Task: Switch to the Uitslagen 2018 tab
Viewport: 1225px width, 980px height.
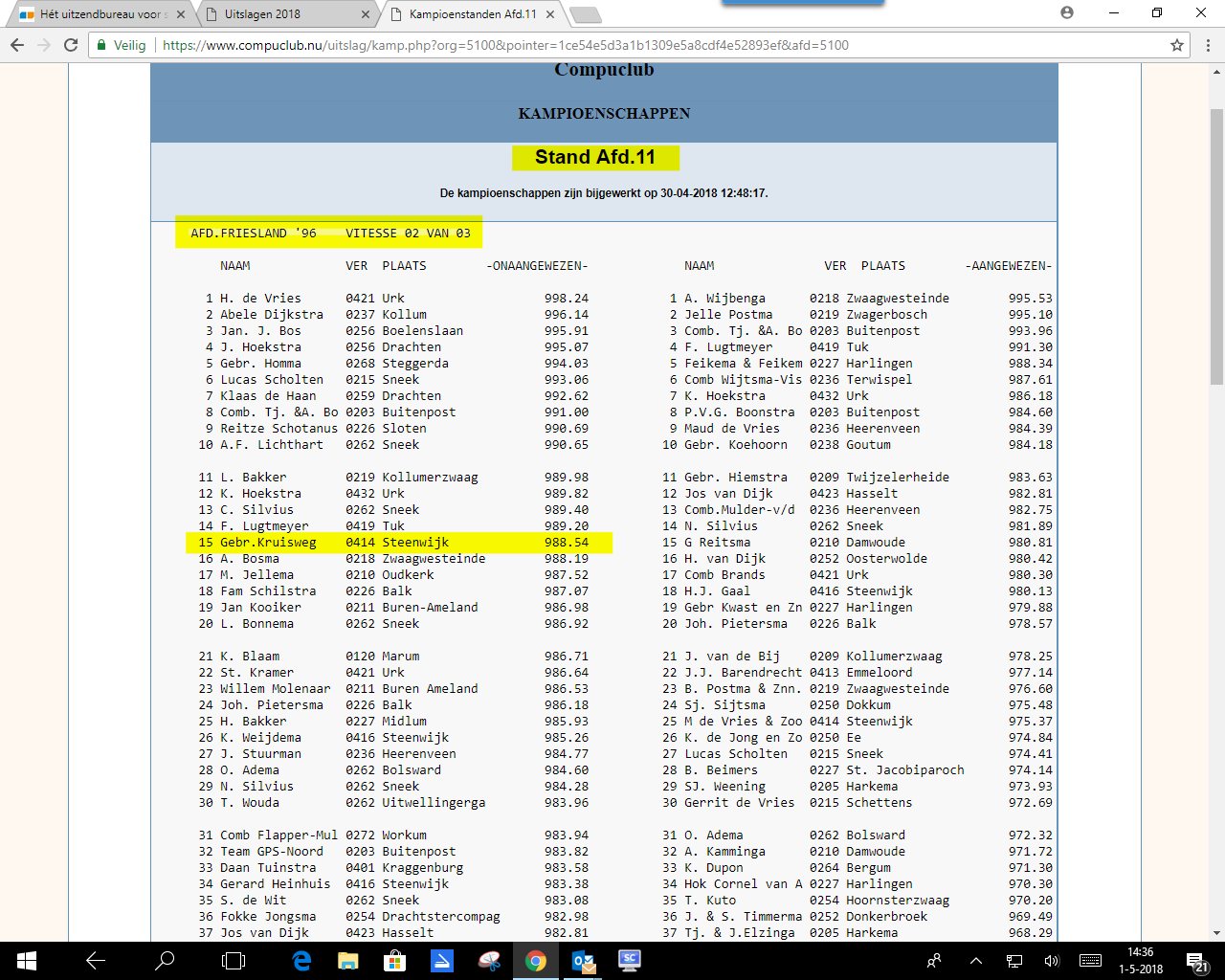Action: tap(287, 14)
